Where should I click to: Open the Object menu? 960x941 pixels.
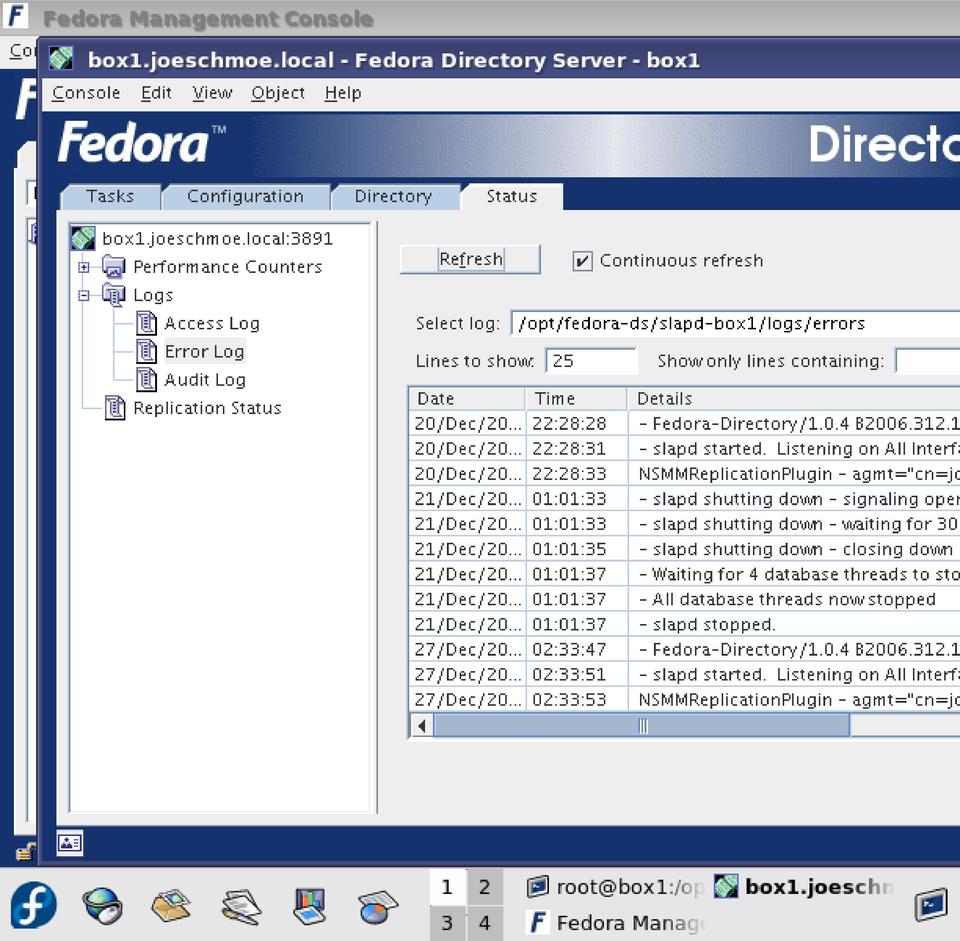(x=278, y=93)
